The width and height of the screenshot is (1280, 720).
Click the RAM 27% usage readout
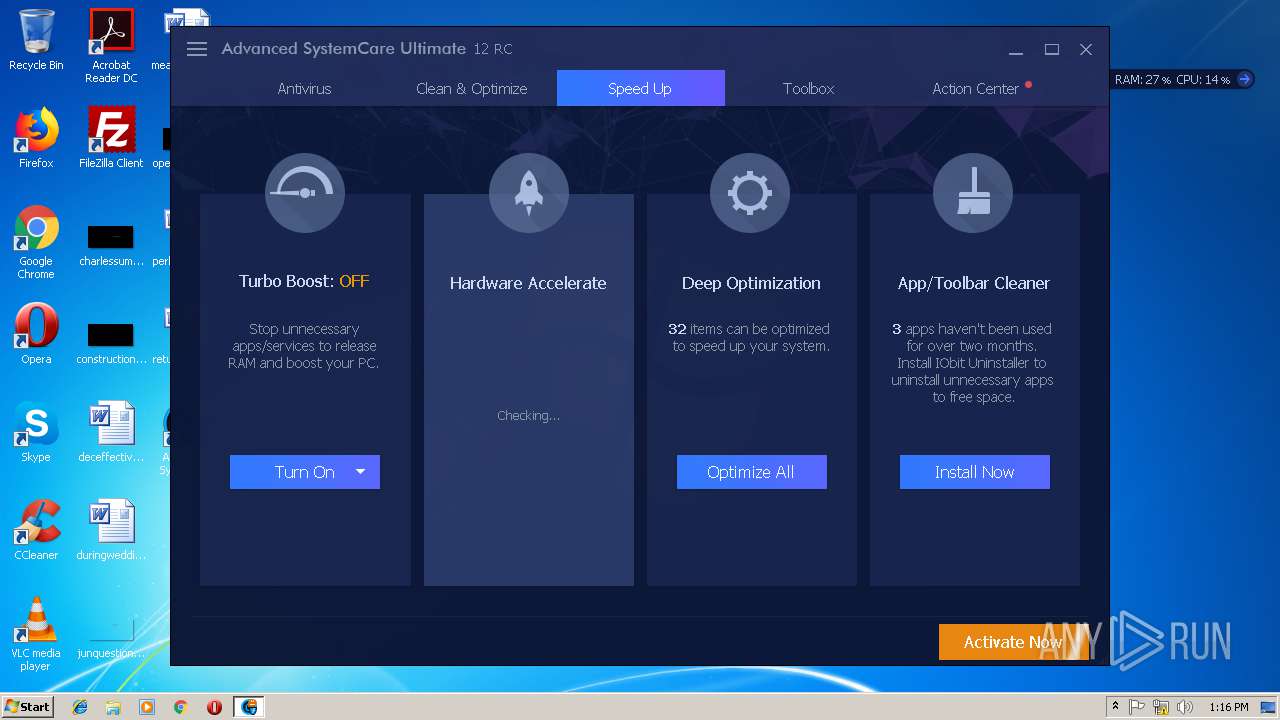(x=1143, y=79)
